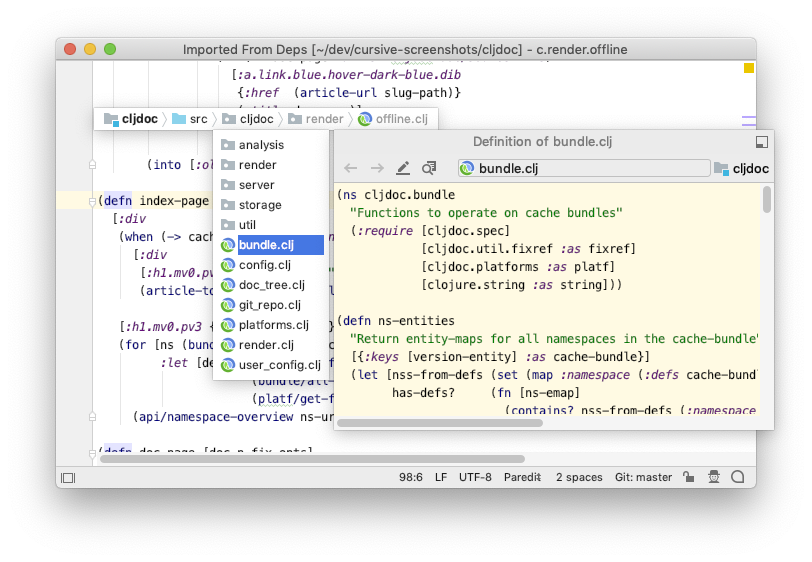Click cursor position 98:6 in status bar
The image size is (812, 562).
pyautogui.click(x=411, y=477)
